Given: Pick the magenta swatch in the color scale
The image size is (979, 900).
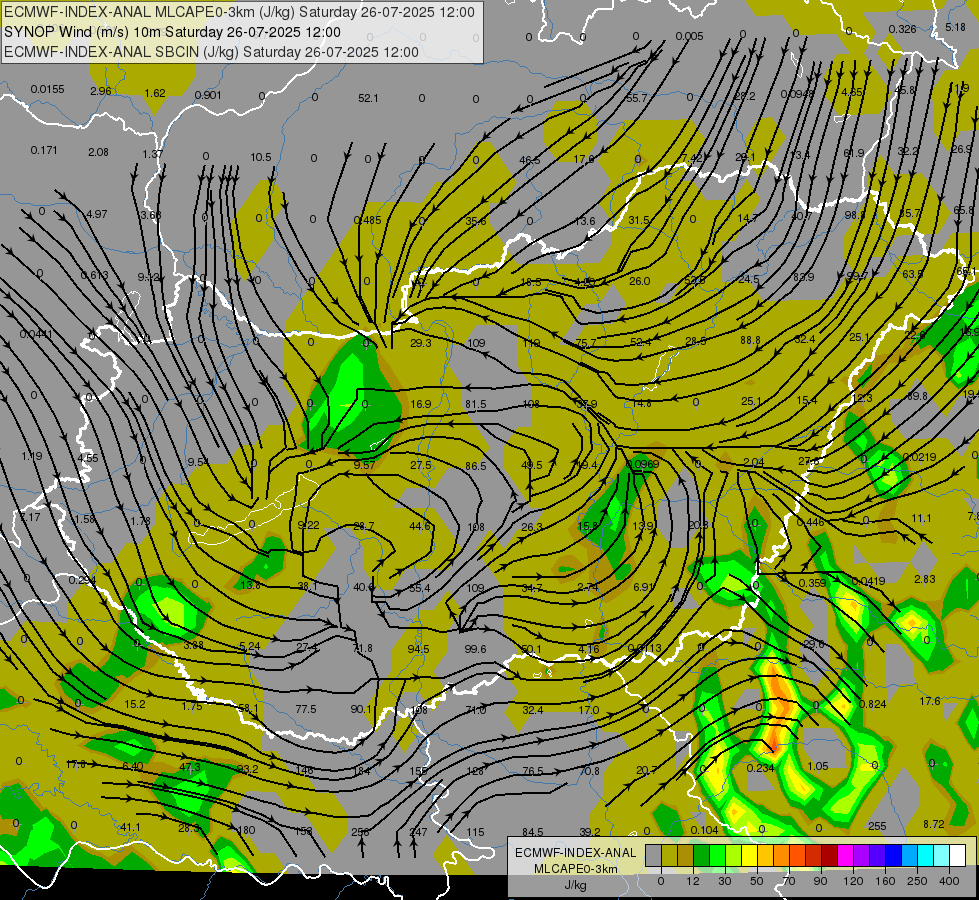Looking at the screenshot, I should click(845, 855).
